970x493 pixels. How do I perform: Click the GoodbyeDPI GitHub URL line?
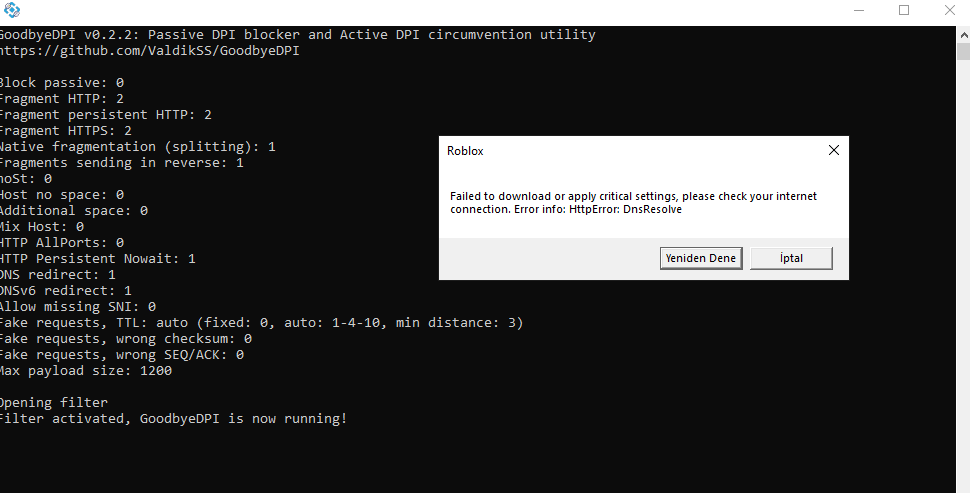[148, 50]
